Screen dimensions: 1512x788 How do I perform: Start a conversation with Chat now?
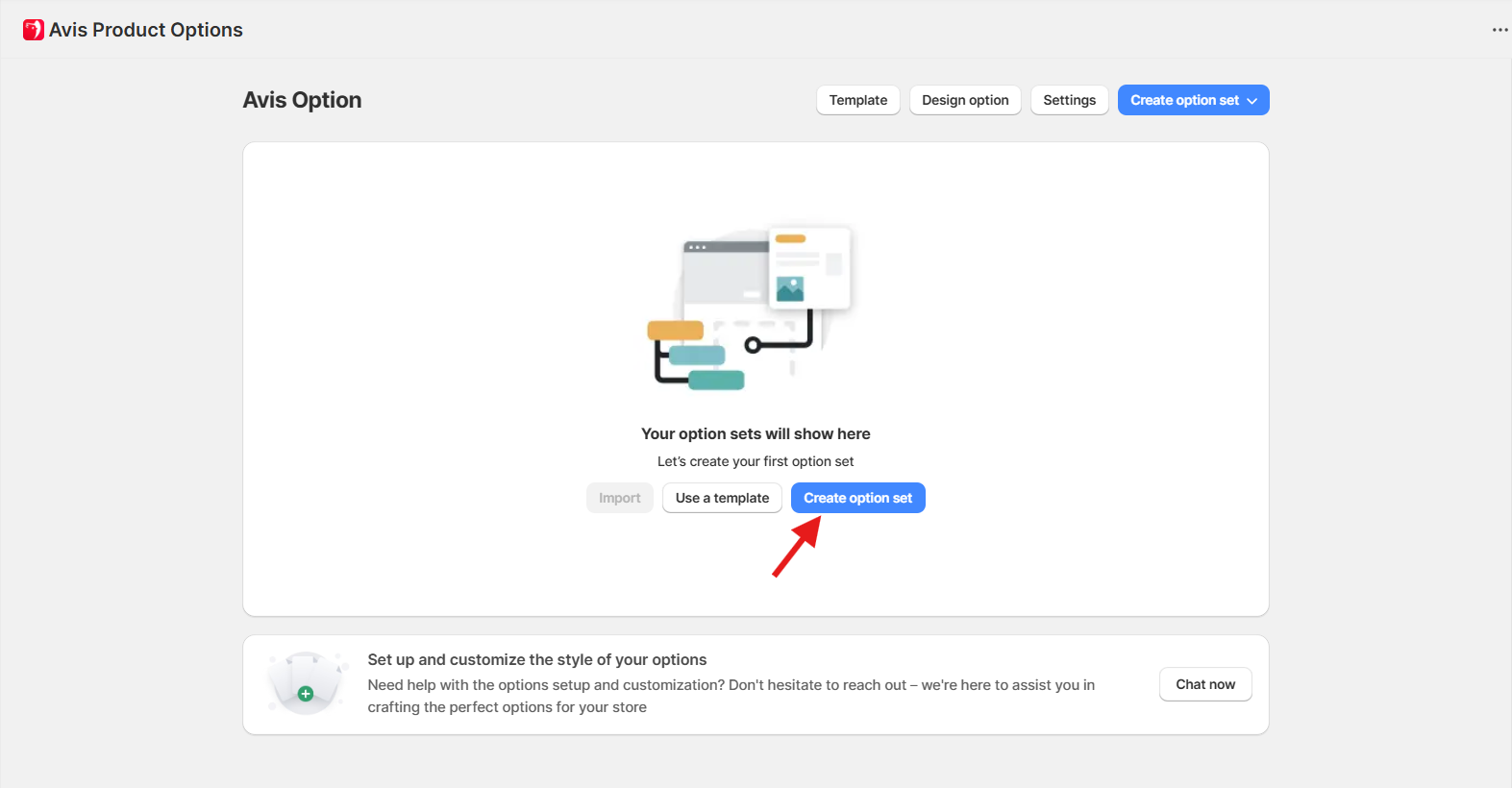1205,684
